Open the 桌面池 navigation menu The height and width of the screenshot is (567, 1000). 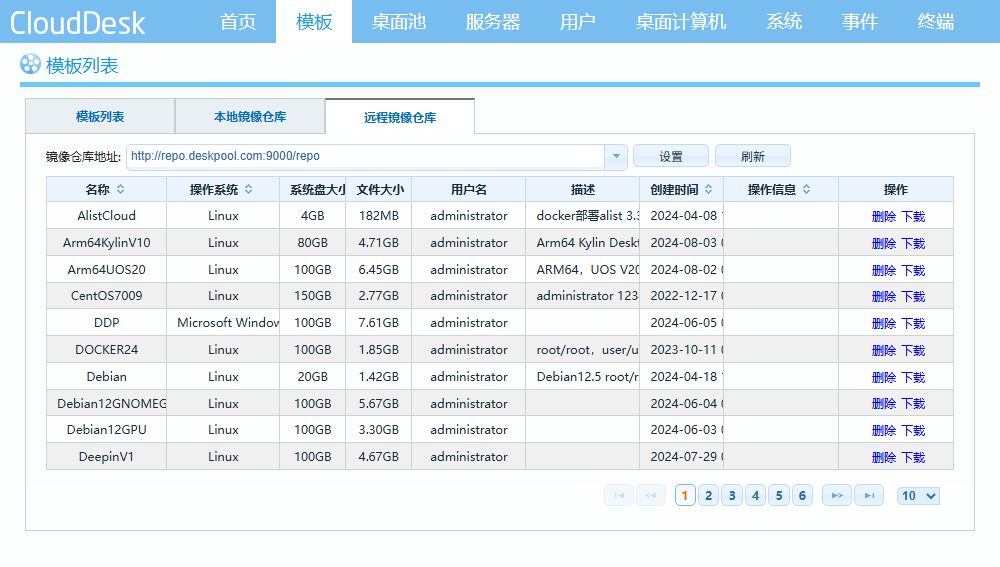click(x=399, y=22)
